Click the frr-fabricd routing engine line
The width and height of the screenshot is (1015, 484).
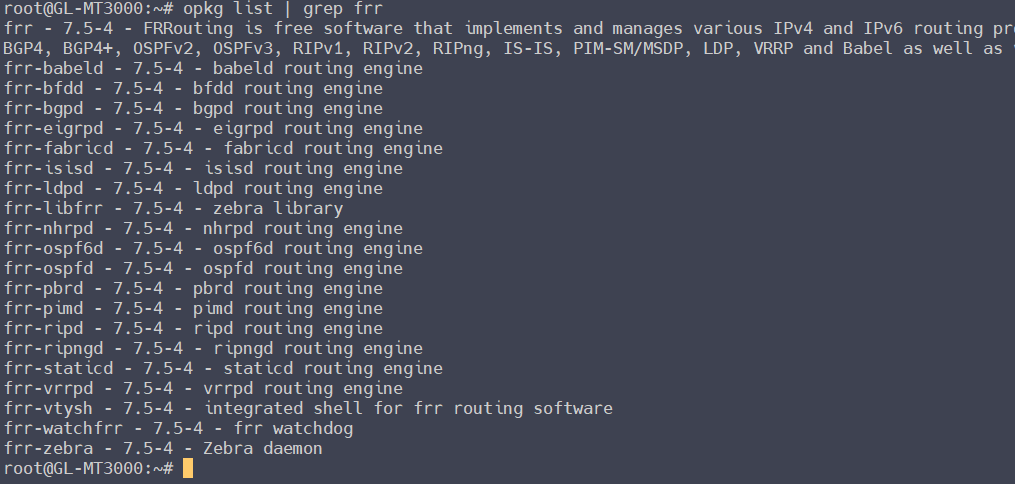coord(223,149)
